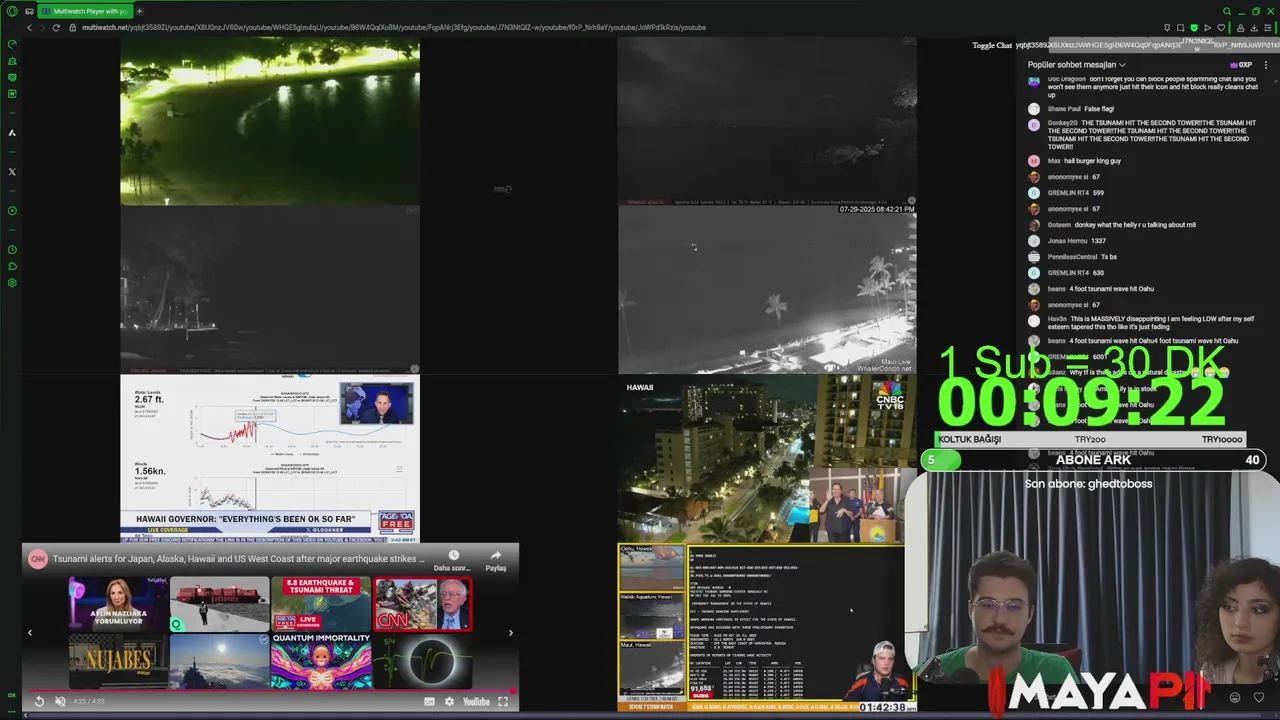Click the Maui, Hawaii camera thumbnail

click(652, 669)
